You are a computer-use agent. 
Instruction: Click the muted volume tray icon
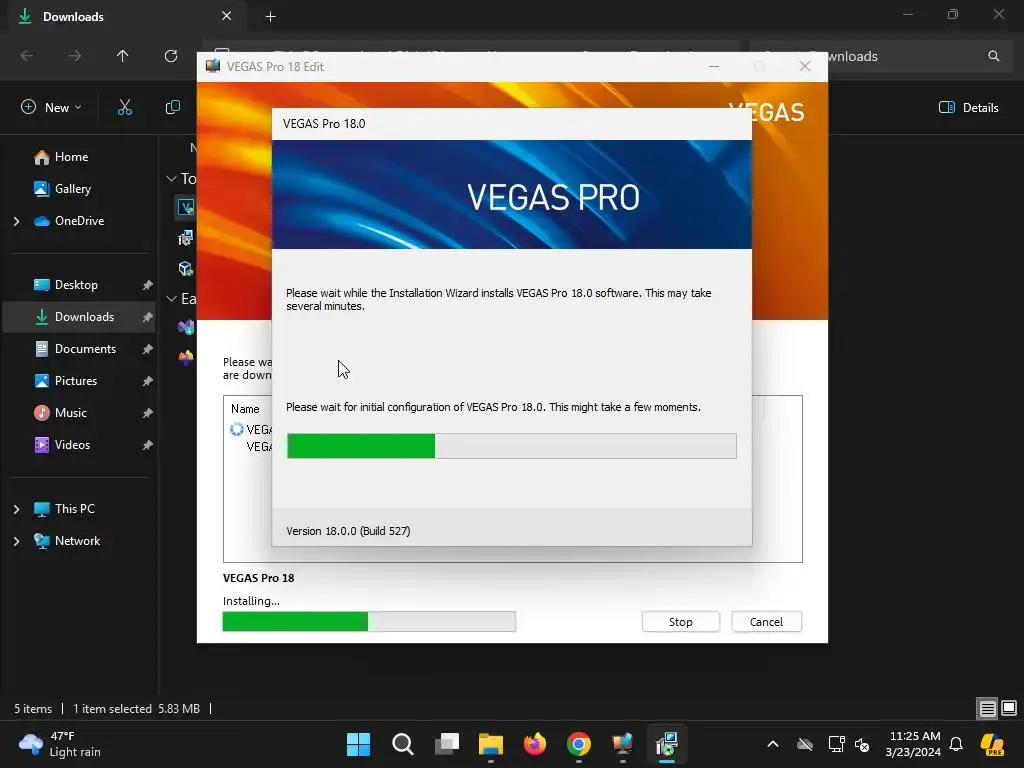click(x=862, y=744)
